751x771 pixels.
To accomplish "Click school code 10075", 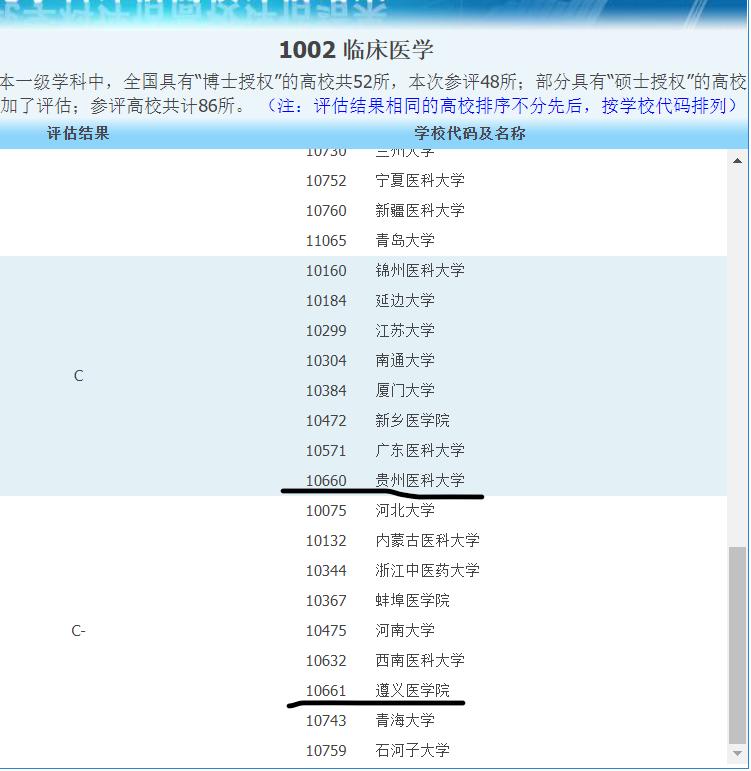I will point(326,511).
